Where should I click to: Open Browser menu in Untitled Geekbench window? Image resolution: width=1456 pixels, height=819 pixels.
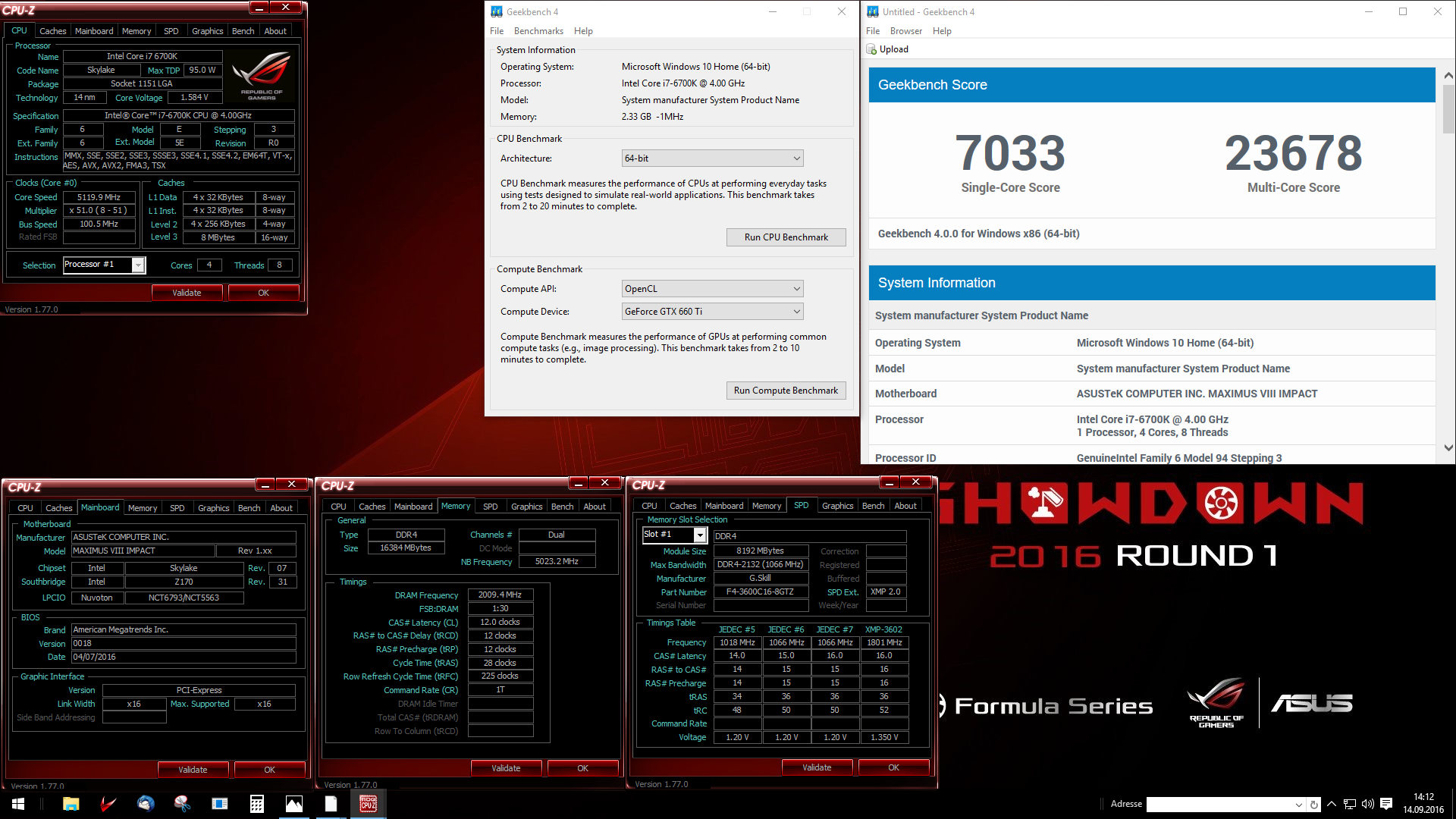906,31
